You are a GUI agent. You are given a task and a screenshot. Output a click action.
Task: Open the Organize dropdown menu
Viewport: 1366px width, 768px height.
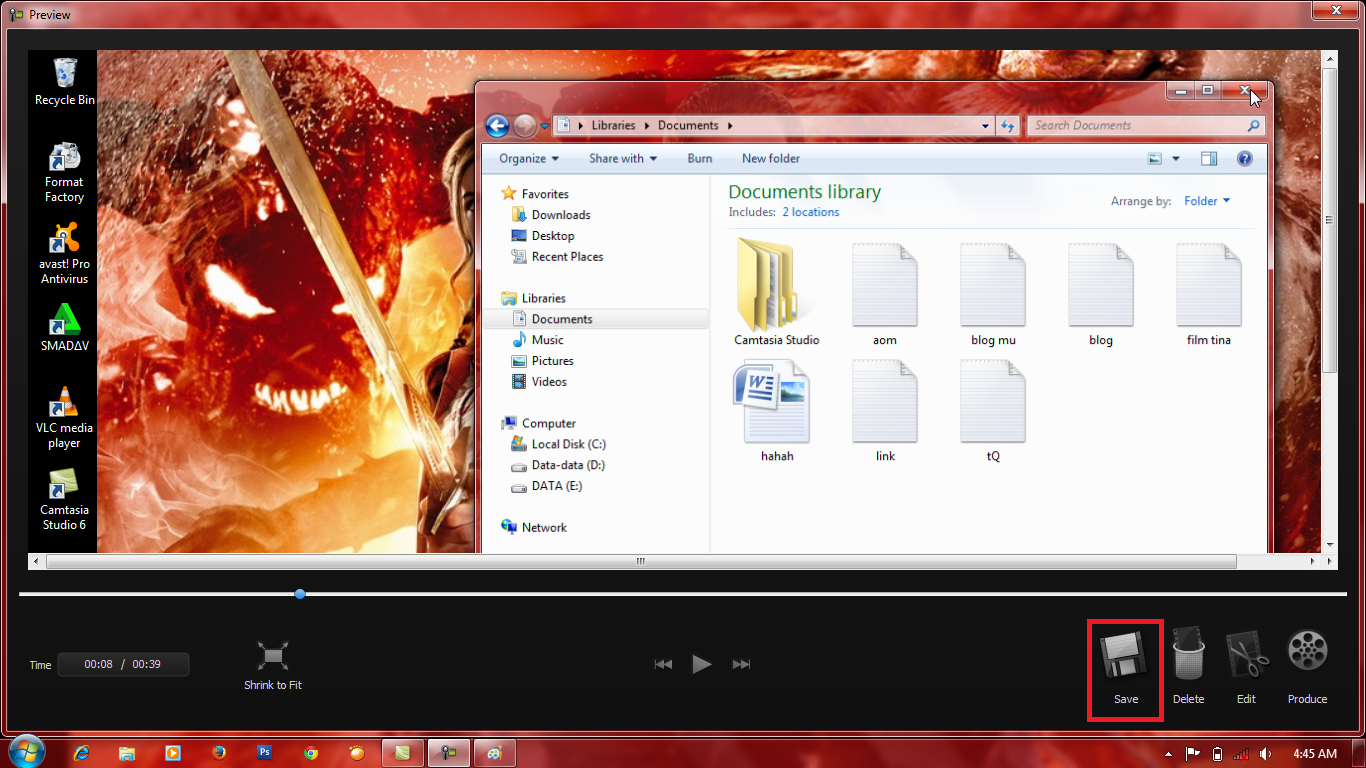click(529, 158)
